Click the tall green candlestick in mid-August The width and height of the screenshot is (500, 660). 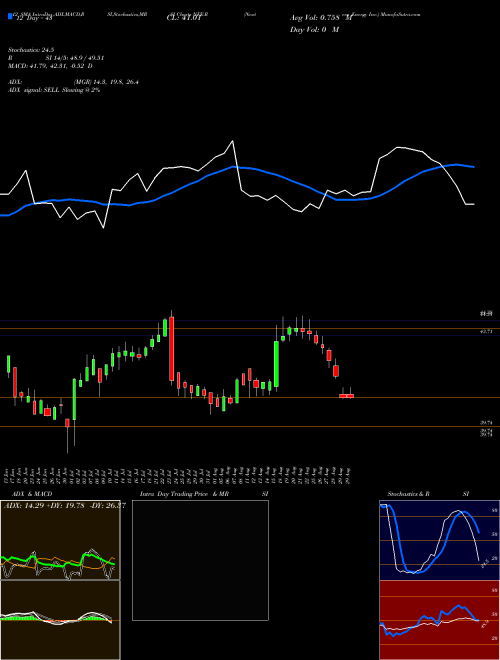(x=276, y=364)
